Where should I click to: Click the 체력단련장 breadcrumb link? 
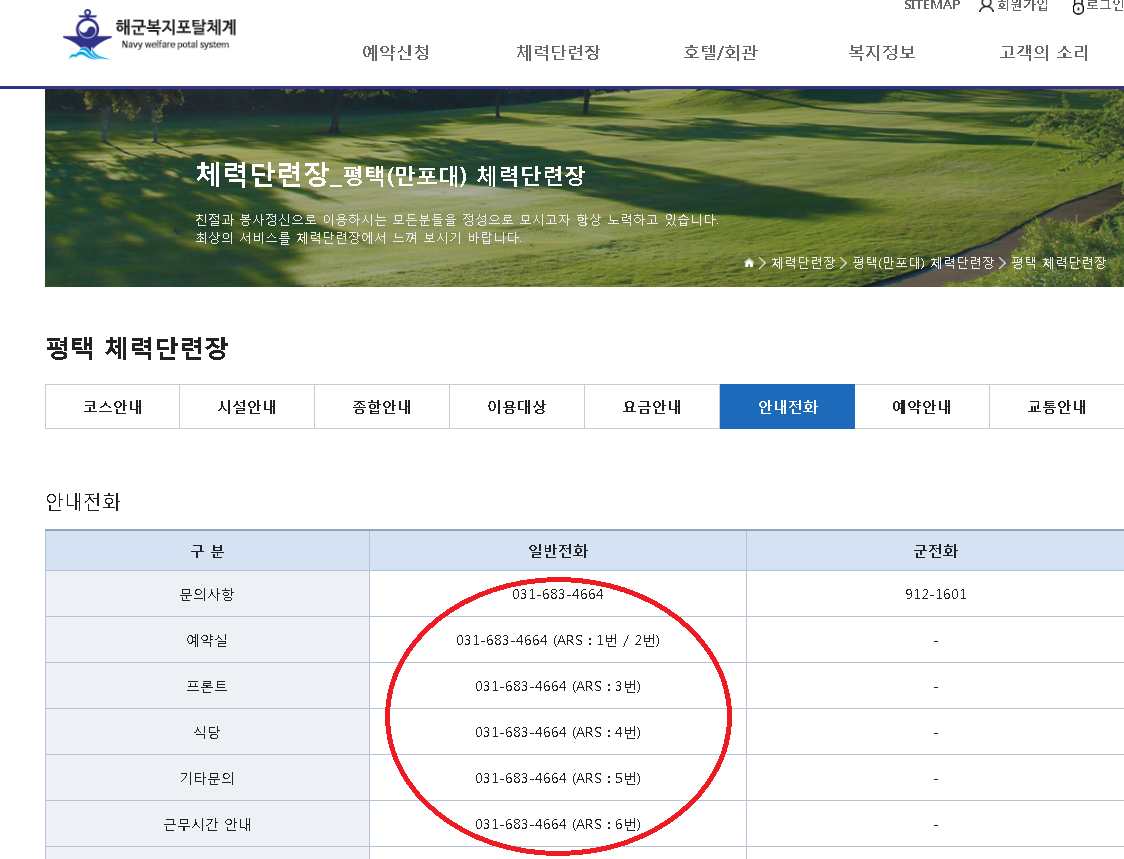pyautogui.click(x=801, y=263)
